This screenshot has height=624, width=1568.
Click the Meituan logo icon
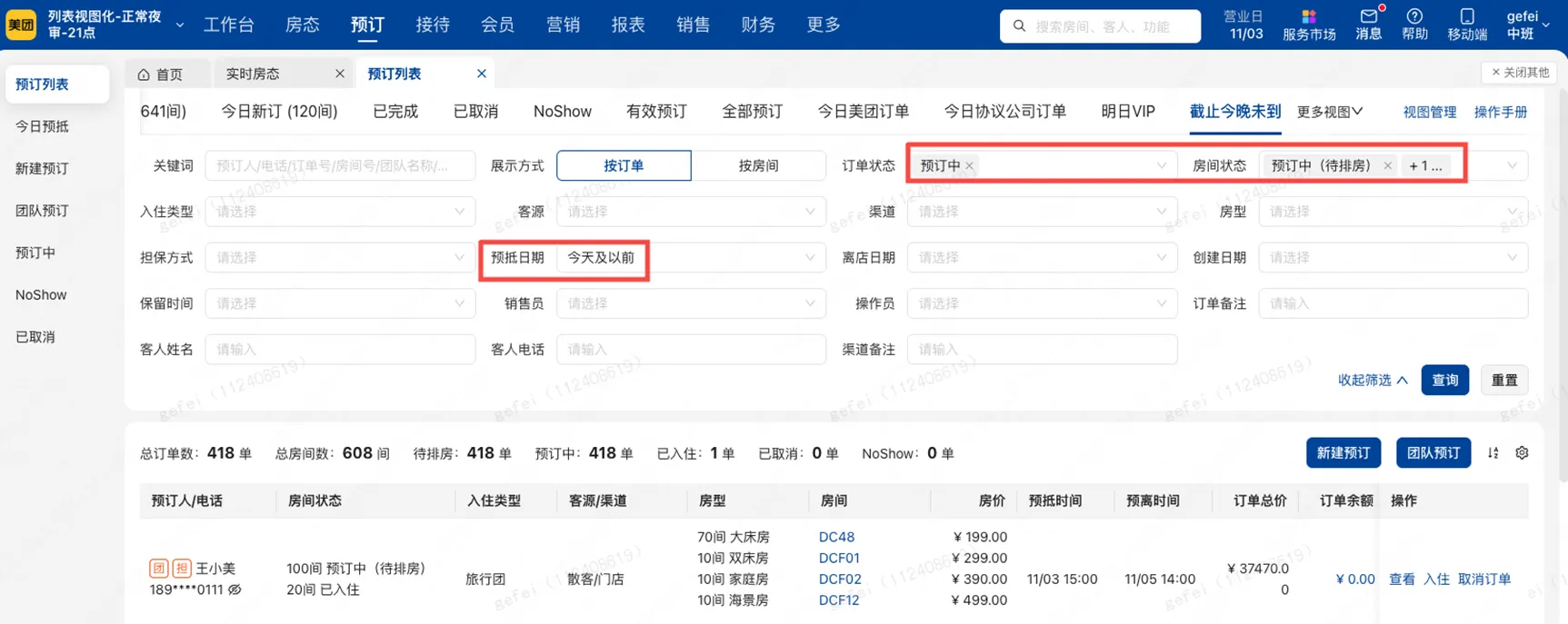click(21, 25)
